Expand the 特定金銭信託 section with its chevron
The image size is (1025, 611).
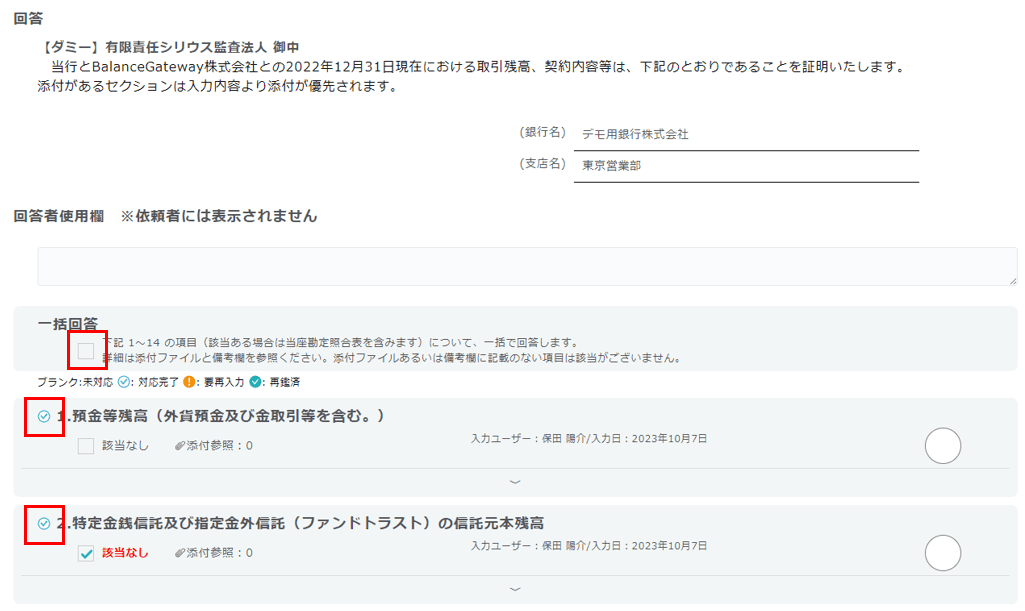click(515, 589)
